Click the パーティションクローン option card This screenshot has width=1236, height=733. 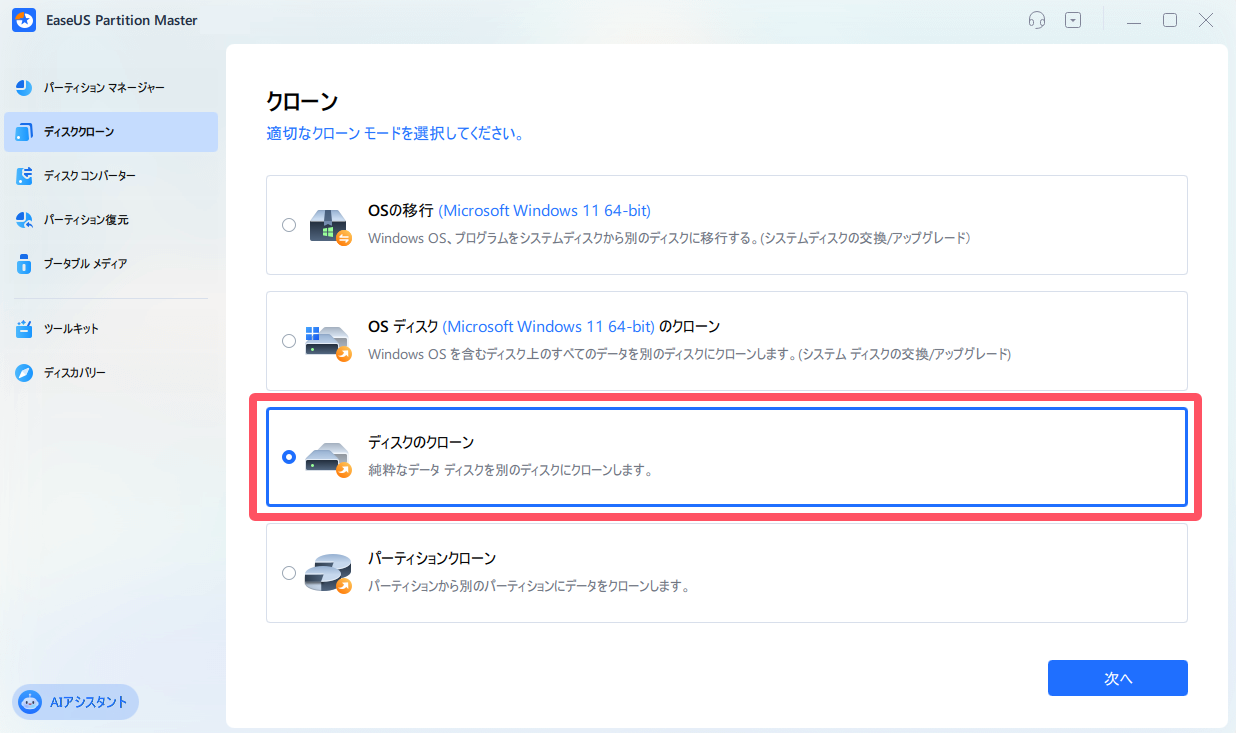pyautogui.click(x=727, y=572)
